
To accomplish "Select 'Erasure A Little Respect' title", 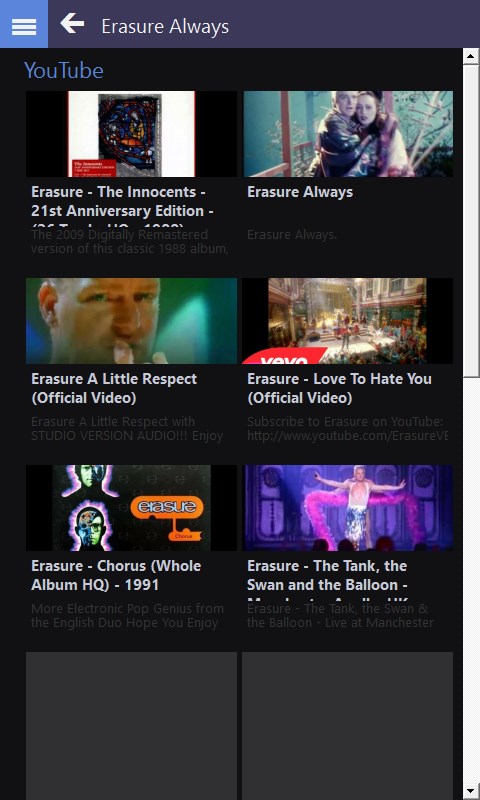I will tap(114, 388).
